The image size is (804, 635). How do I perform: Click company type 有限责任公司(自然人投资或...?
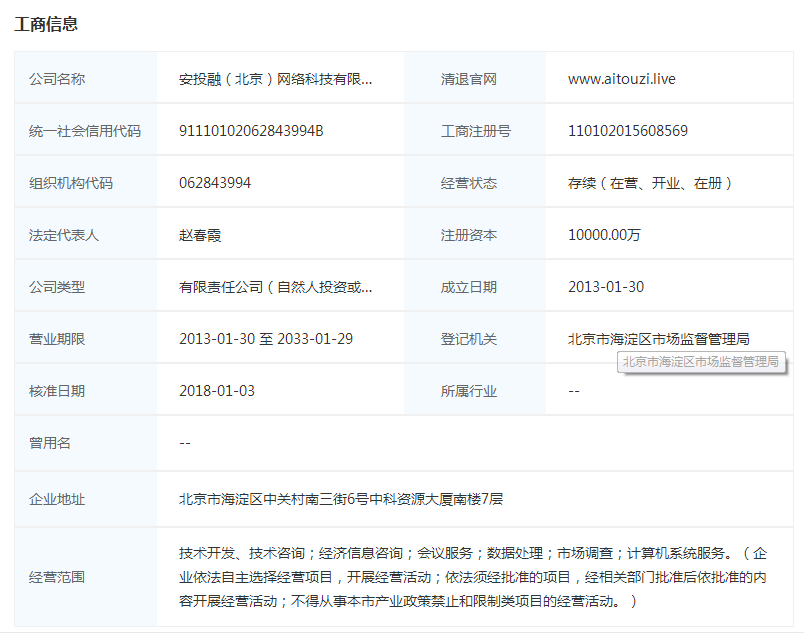pos(275,287)
